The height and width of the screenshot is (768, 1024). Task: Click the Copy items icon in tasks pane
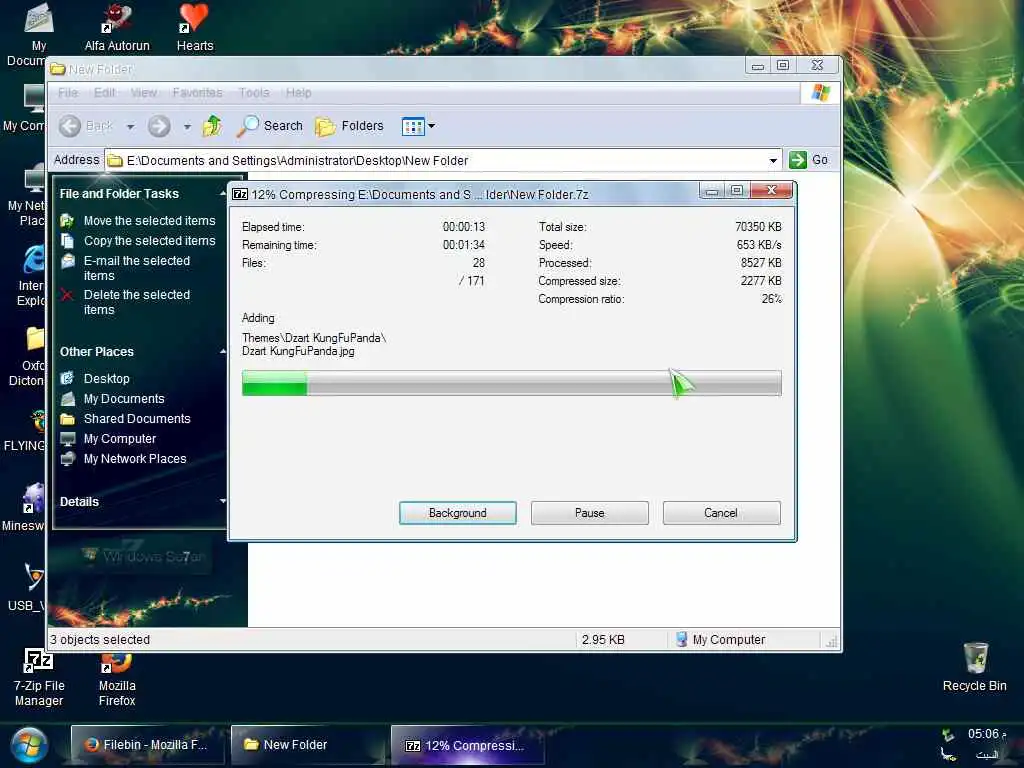[67, 241]
